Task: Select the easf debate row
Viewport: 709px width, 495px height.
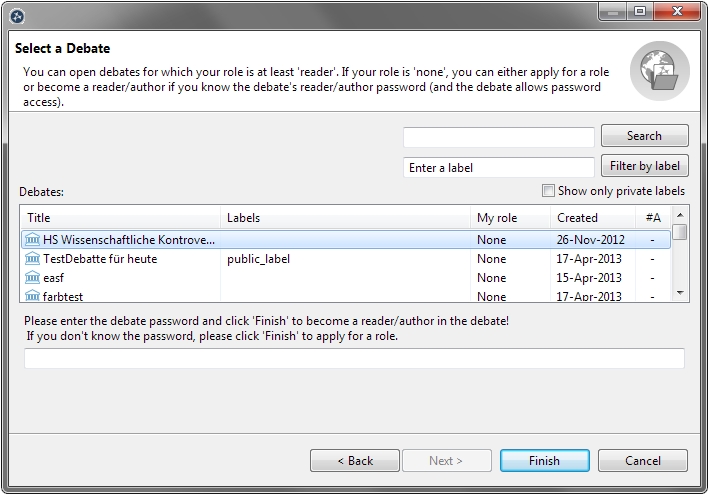Action: 346,278
